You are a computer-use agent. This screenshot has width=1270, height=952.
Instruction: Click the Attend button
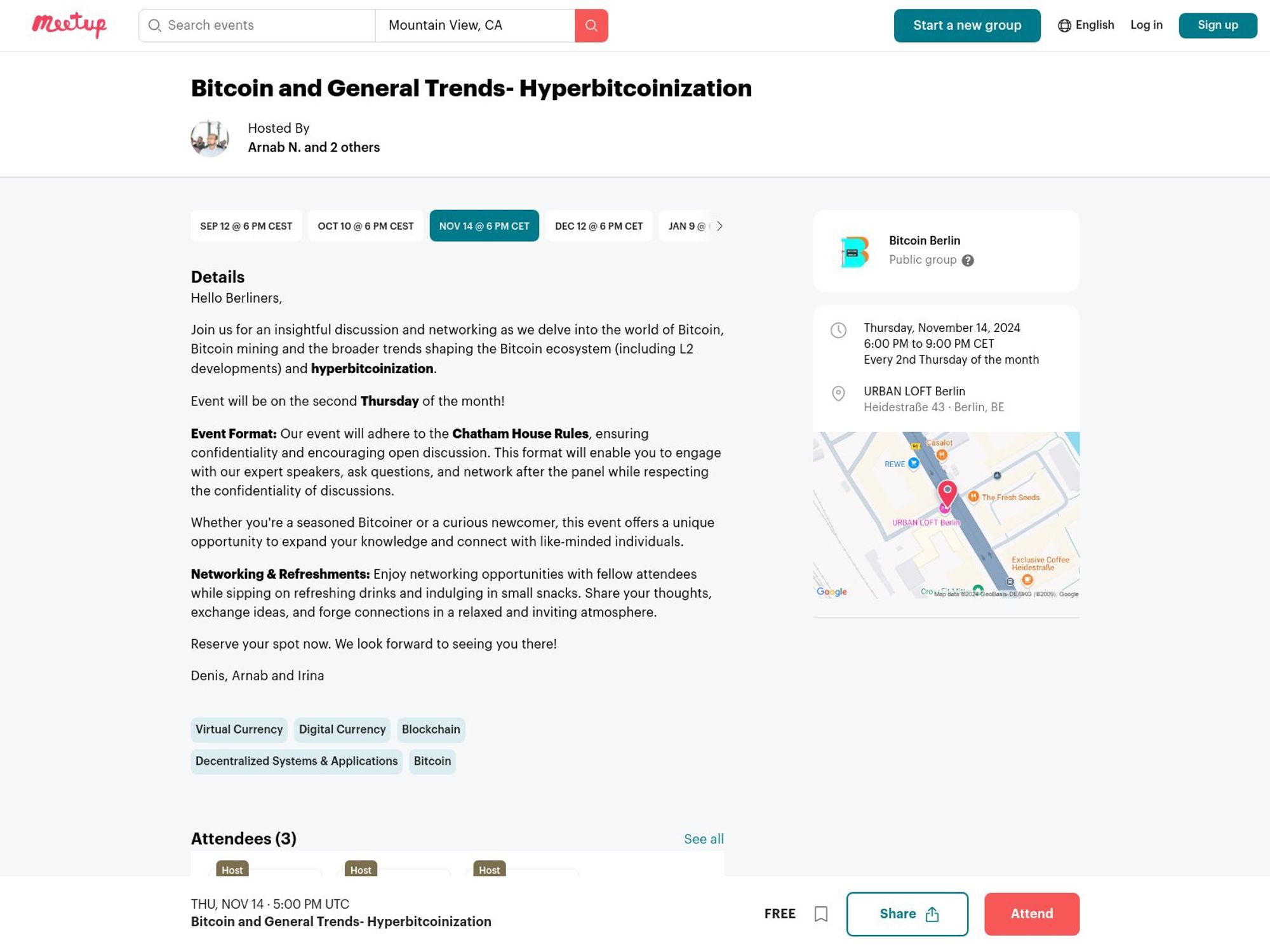1031,914
